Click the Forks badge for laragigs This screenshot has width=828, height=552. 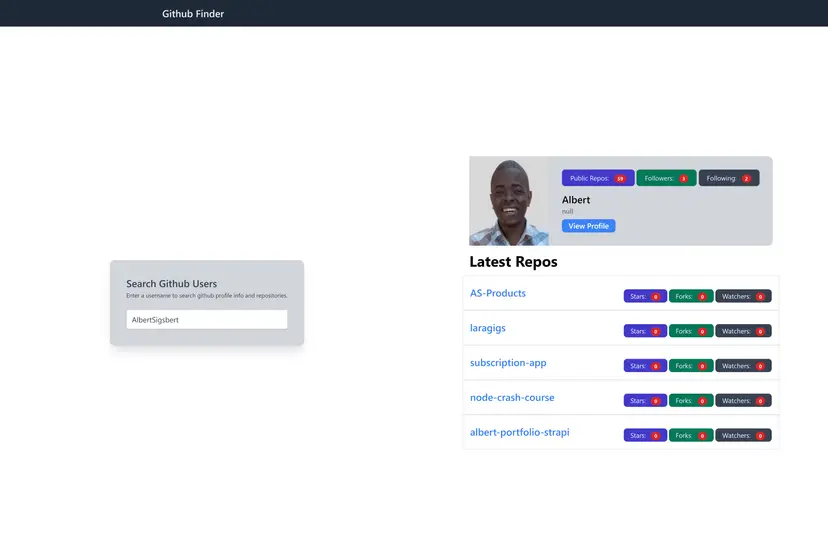[x=691, y=331]
